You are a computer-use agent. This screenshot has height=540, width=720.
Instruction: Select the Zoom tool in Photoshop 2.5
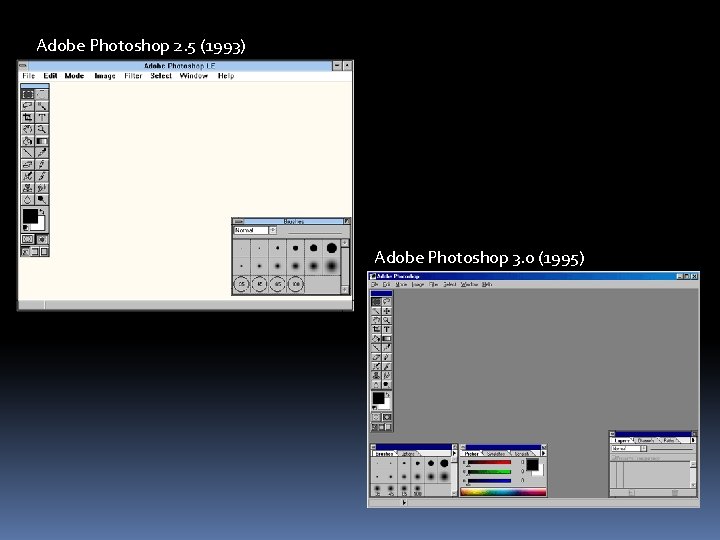[x=42, y=129]
